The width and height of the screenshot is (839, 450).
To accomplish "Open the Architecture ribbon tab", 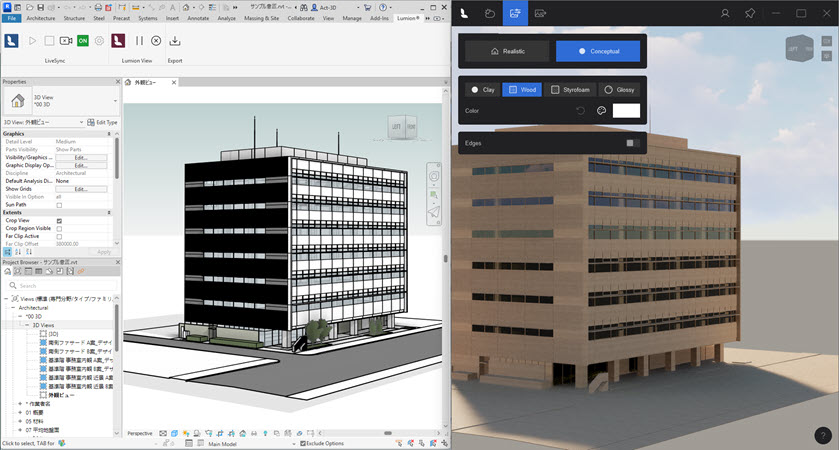I will point(40,18).
